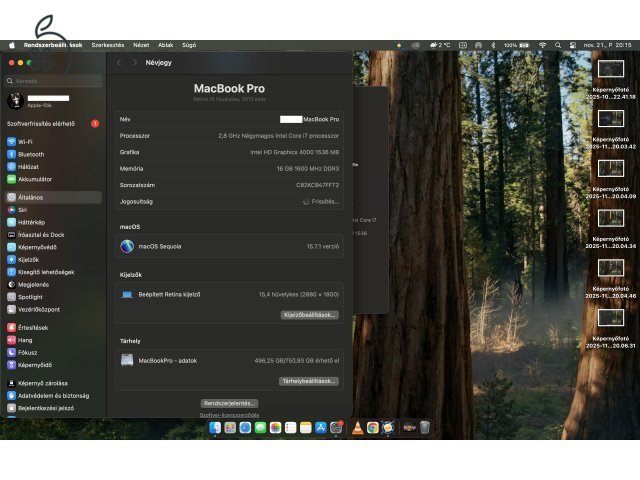640x480 pixels.
Task: Launch Google Chrome from the Dock
Action: 373,427
